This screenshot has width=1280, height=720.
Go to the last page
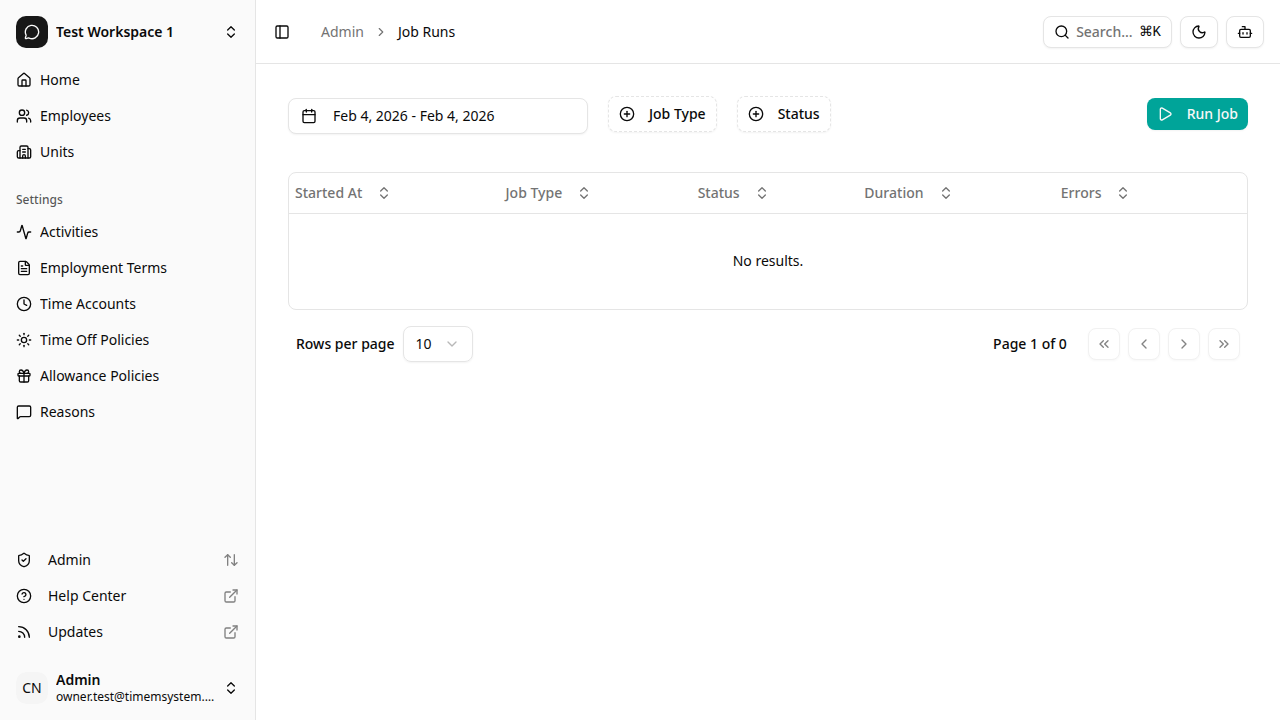[x=1223, y=344]
